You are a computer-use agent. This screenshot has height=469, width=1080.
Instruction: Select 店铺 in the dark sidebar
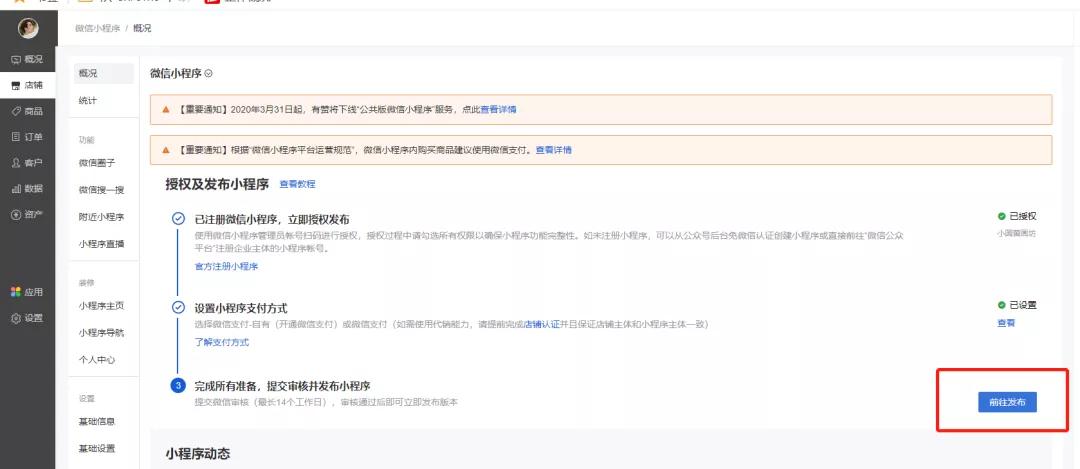[x=28, y=85]
